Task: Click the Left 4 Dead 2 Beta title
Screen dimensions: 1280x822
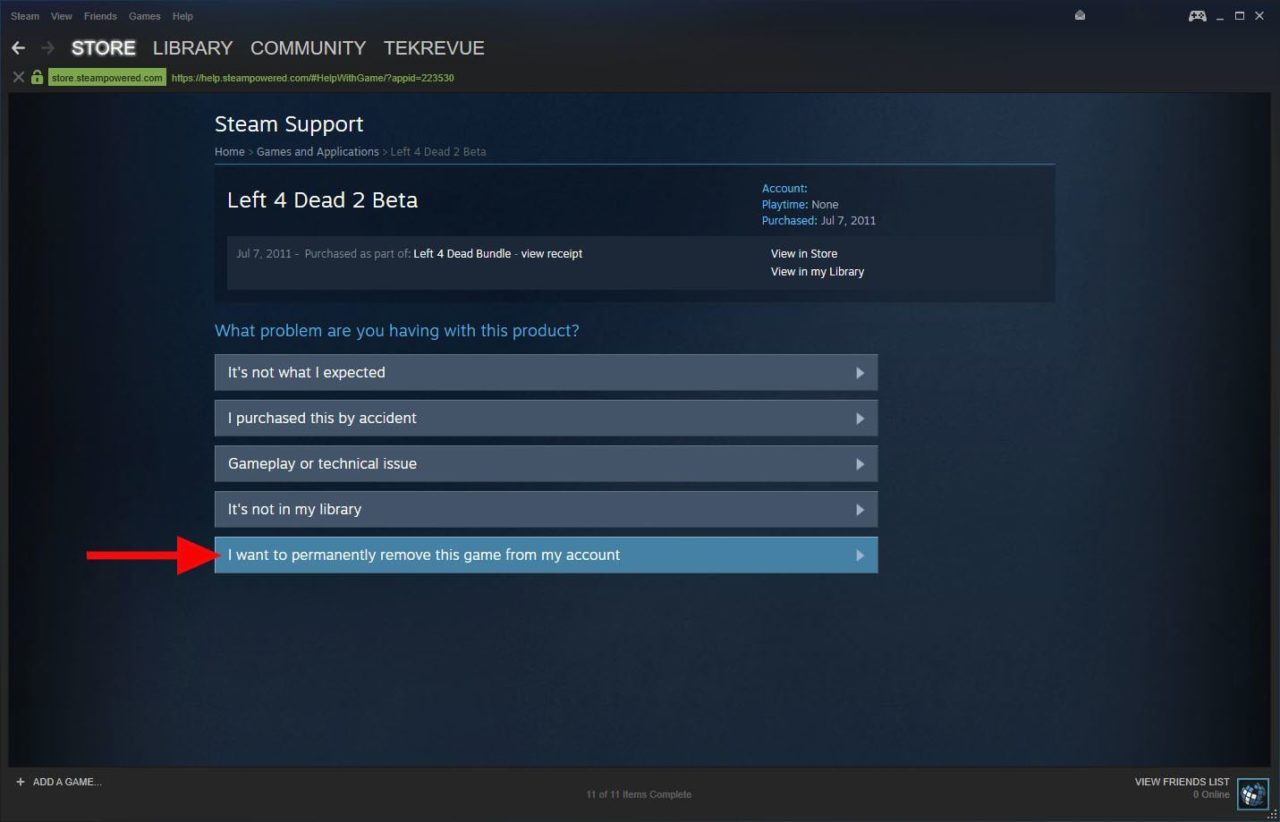Action: pos(322,200)
